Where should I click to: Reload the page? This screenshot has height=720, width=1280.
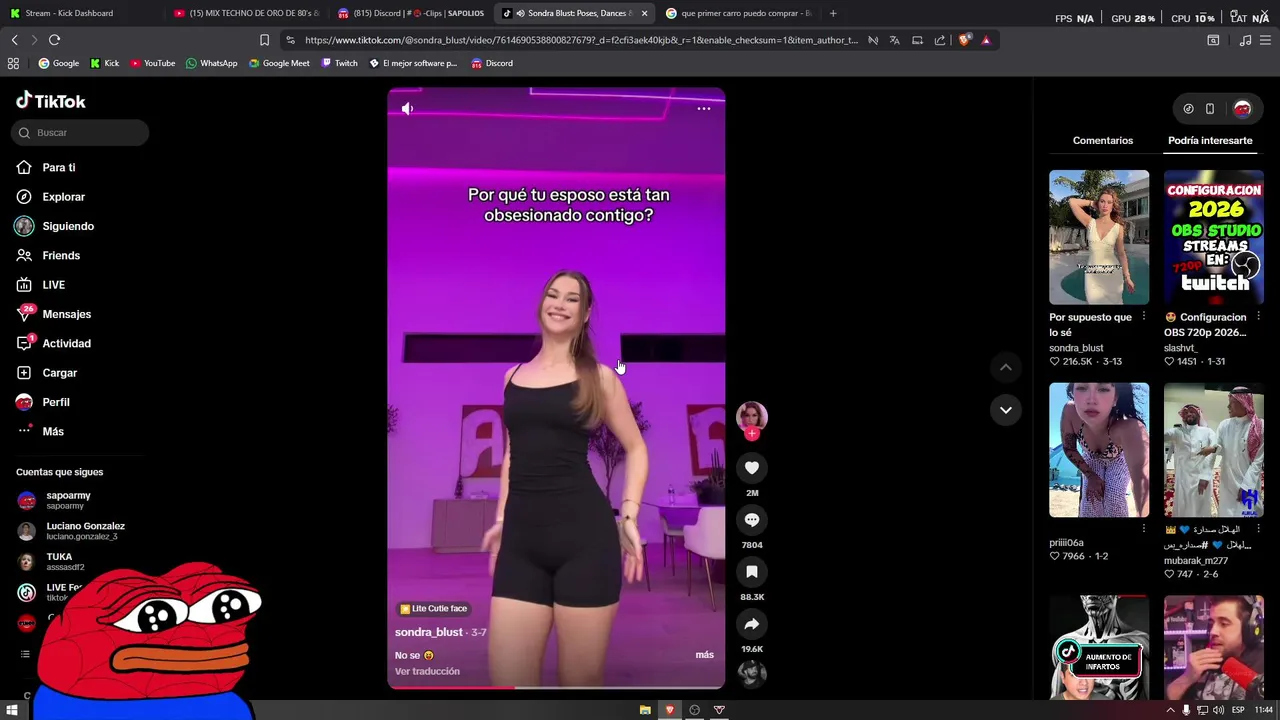[x=54, y=40]
